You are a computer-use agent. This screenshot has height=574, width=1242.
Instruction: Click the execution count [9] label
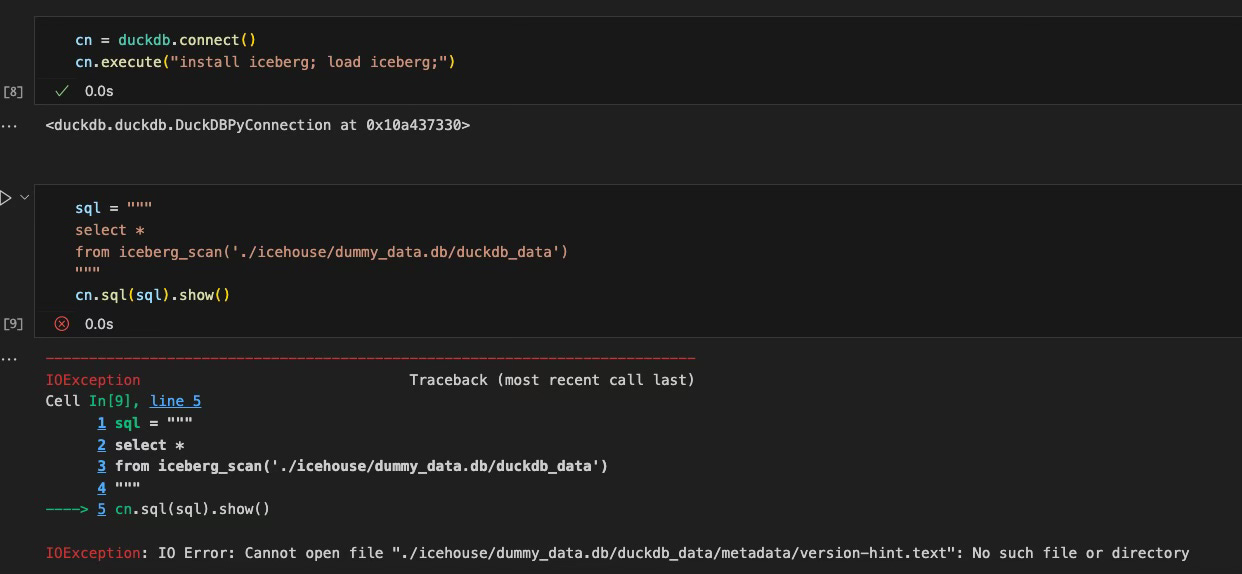pos(13,324)
